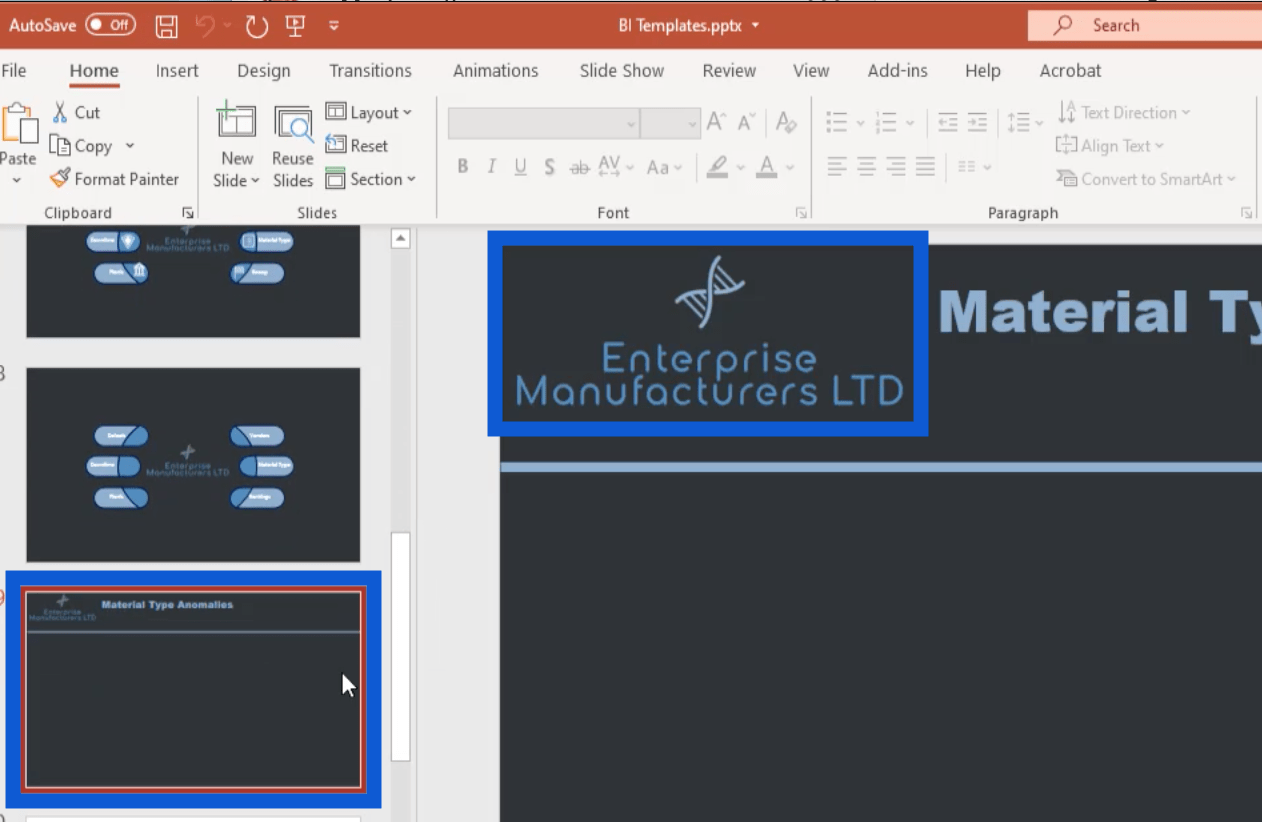Screen dimensions: 1262x822
Task: Open the Section dropdown
Action: 371,179
